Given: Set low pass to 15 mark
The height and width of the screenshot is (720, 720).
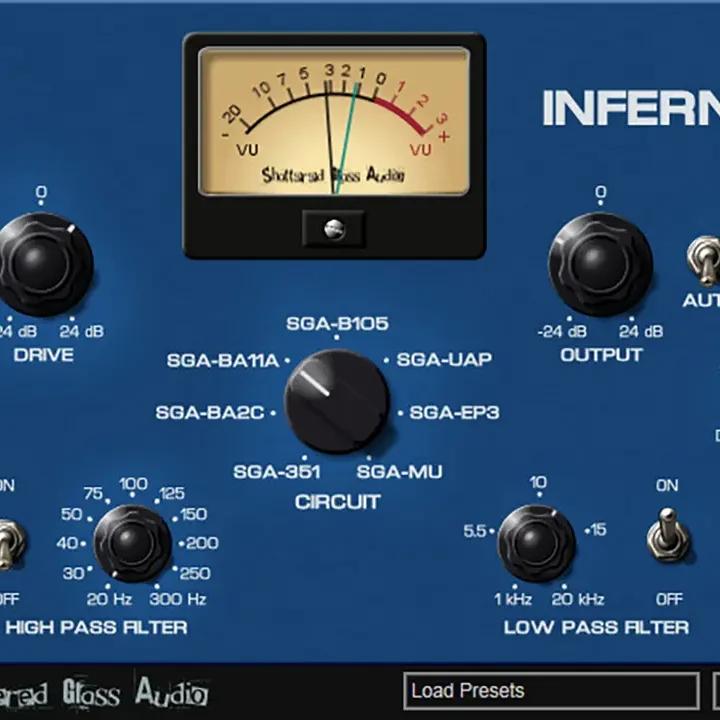Looking at the screenshot, I should [x=599, y=530].
